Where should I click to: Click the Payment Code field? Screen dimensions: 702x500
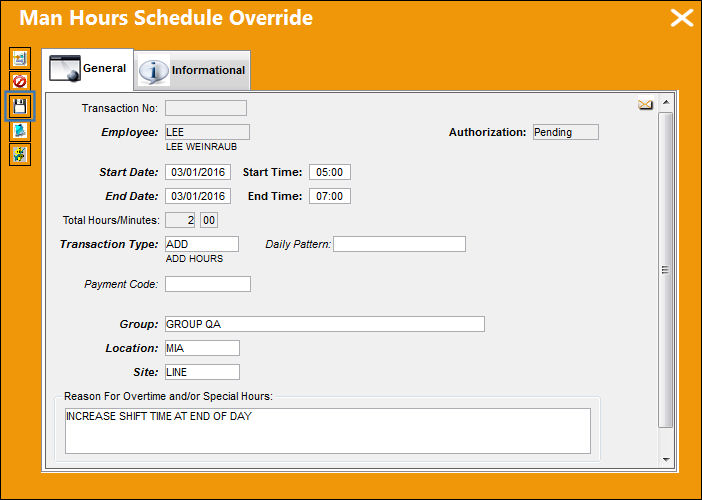click(208, 284)
